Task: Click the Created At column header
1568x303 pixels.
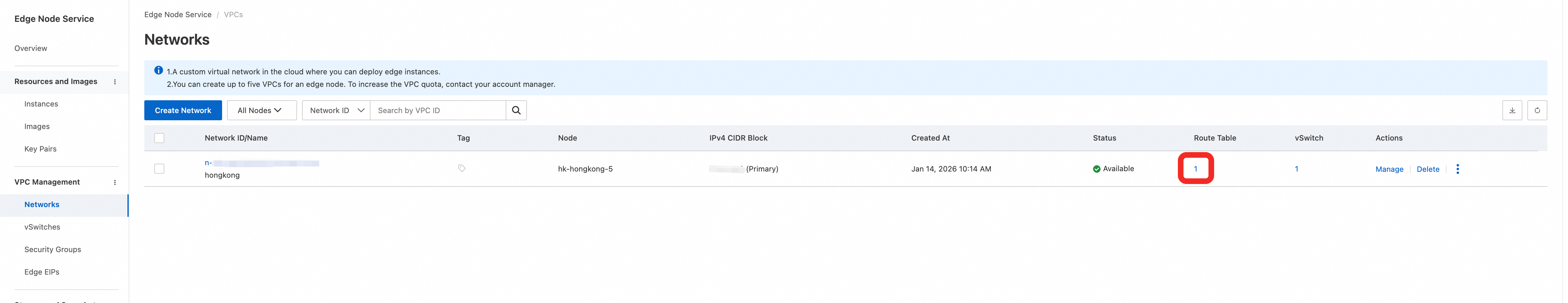Action: tap(930, 138)
